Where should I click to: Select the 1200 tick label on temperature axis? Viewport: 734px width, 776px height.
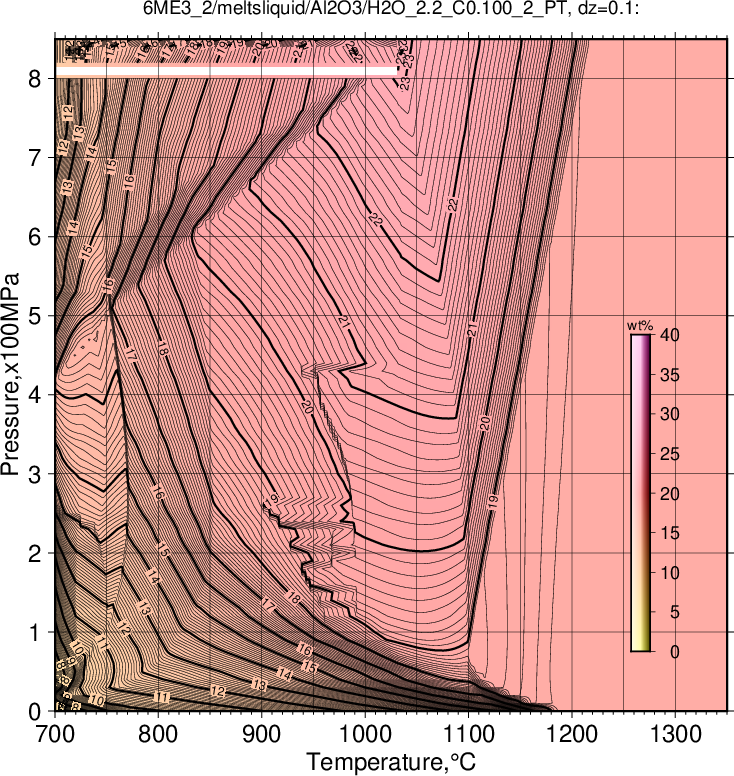click(572, 734)
